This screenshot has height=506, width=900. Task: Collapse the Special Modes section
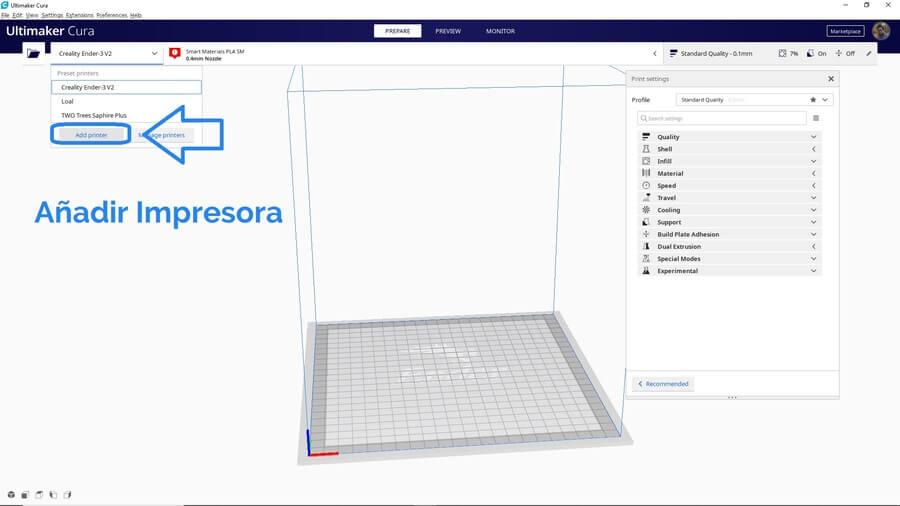pos(813,259)
